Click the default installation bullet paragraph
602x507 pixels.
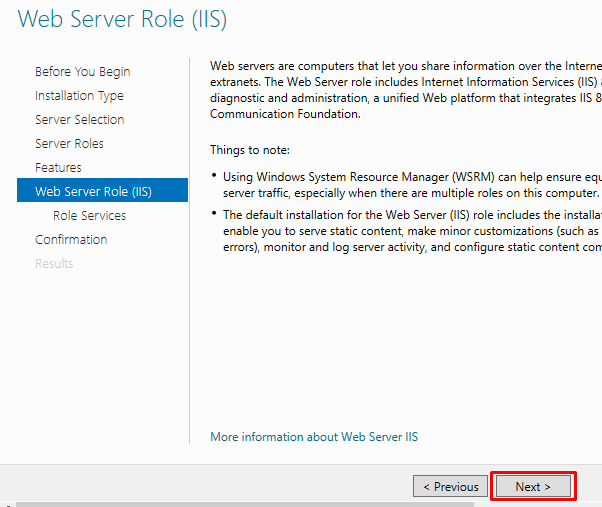coord(411,231)
